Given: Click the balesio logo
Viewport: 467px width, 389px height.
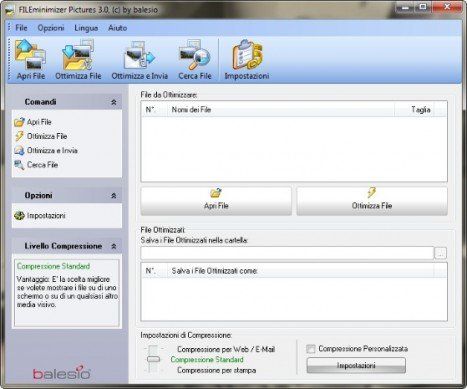Looking at the screenshot, I should tap(62, 373).
